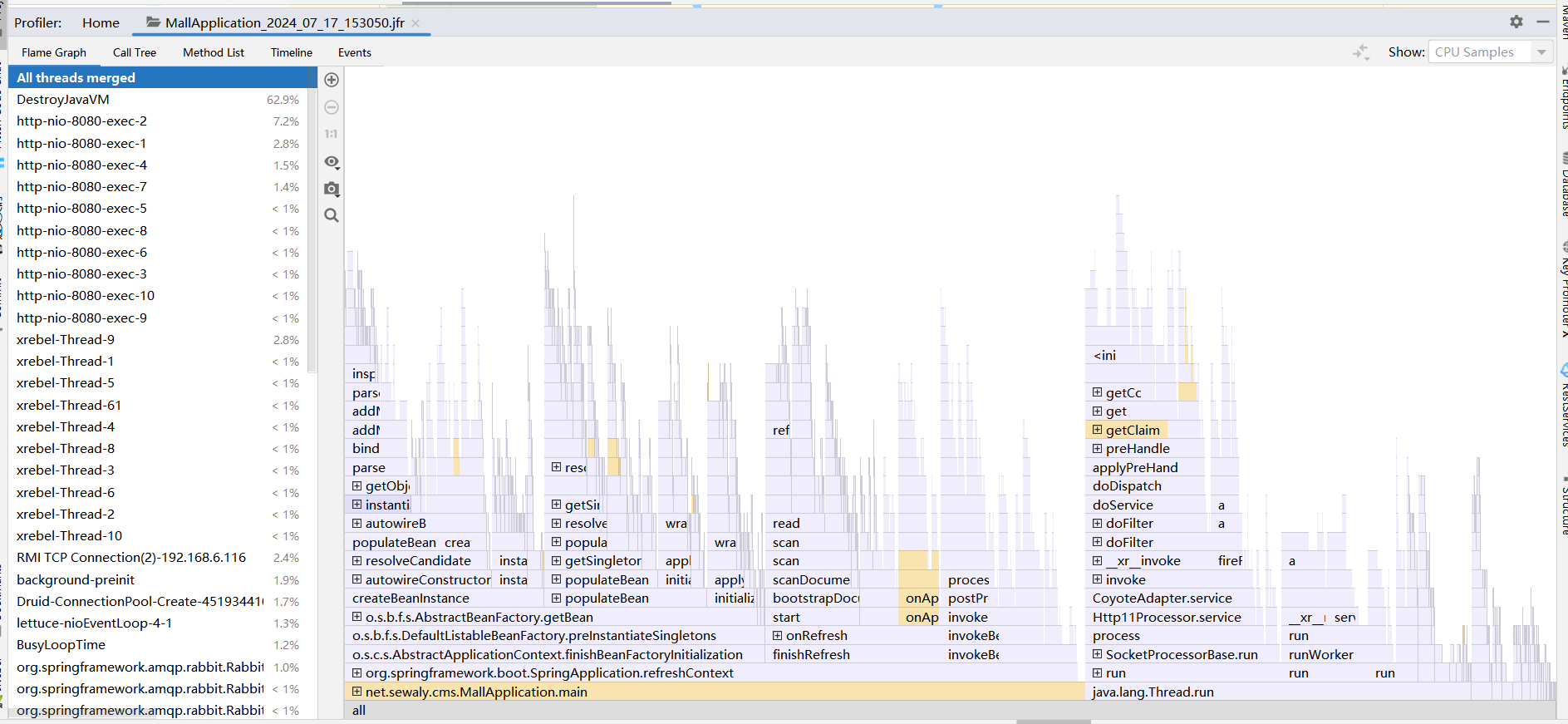Viewport: 1568px width, 724px height.
Task: Click the zoom out minus icon
Action: point(332,107)
